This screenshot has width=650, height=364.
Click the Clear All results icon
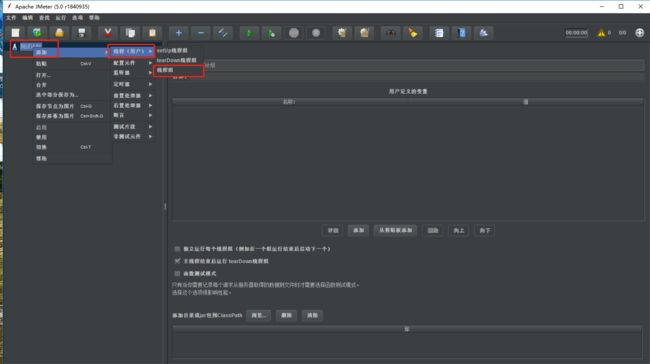point(364,33)
